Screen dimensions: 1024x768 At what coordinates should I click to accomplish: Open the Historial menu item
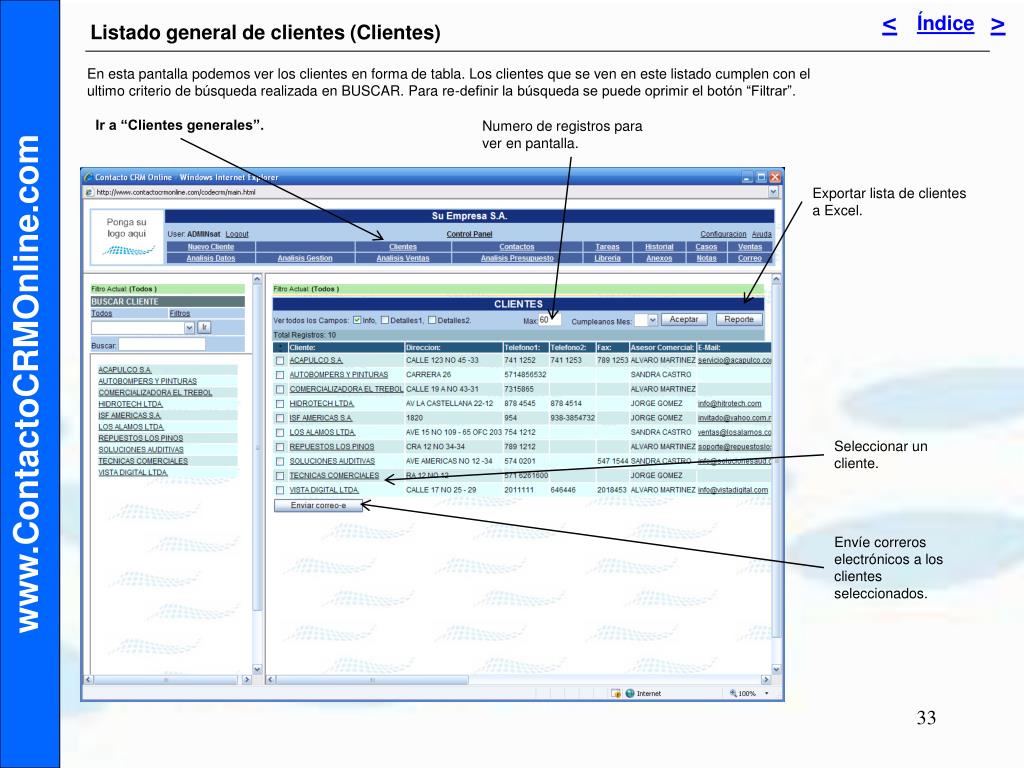point(659,247)
